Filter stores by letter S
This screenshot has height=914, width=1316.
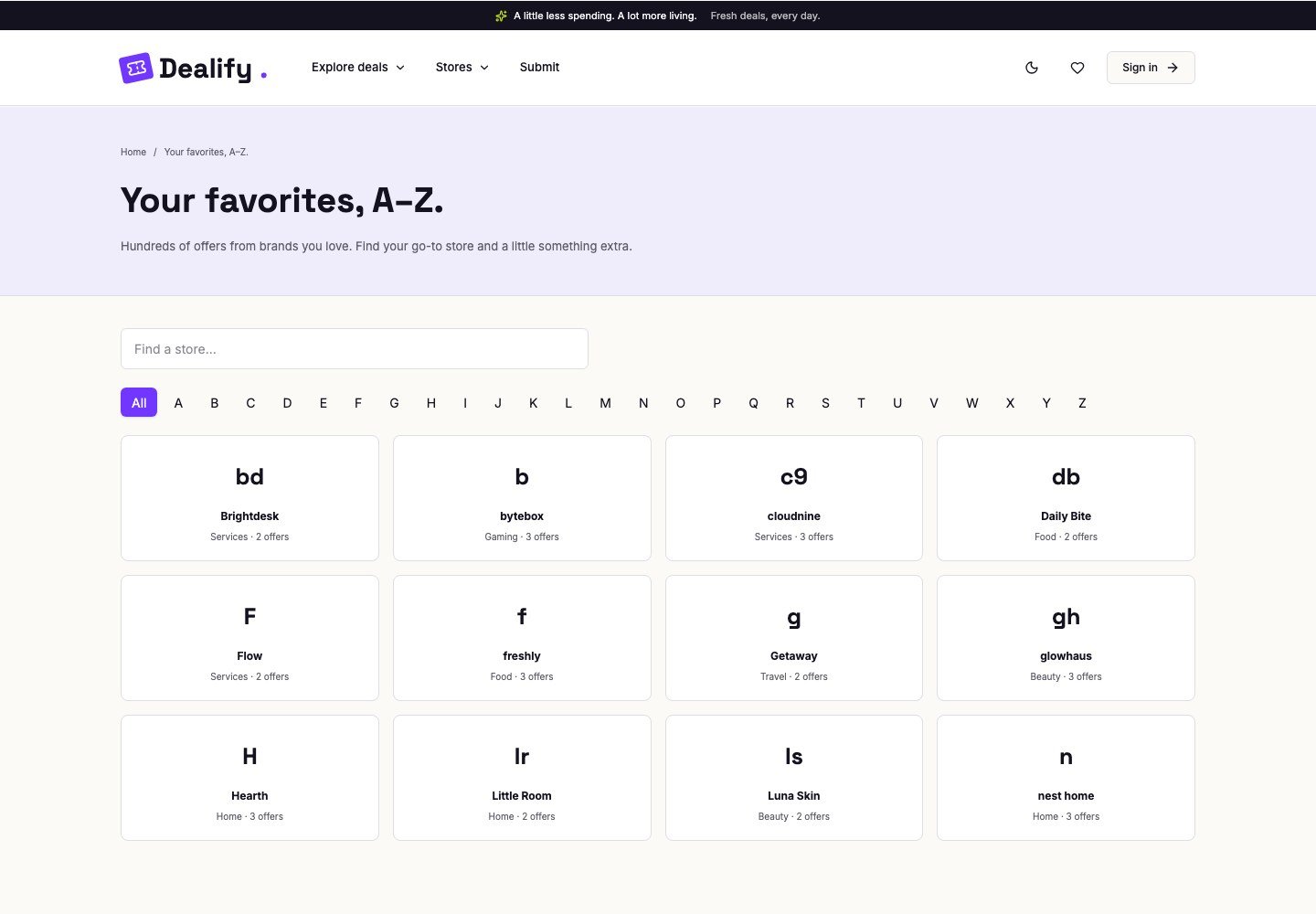(x=825, y=402)
